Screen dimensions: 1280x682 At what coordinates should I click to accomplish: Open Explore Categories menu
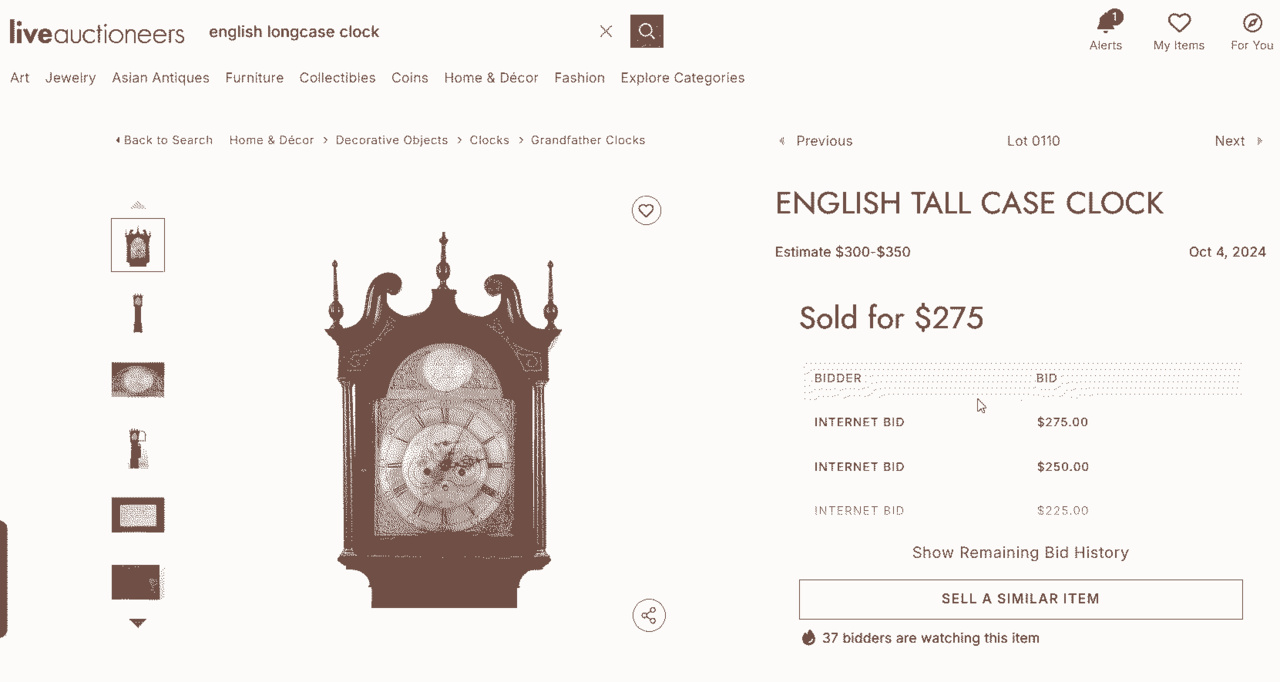[x=682, y=78]
